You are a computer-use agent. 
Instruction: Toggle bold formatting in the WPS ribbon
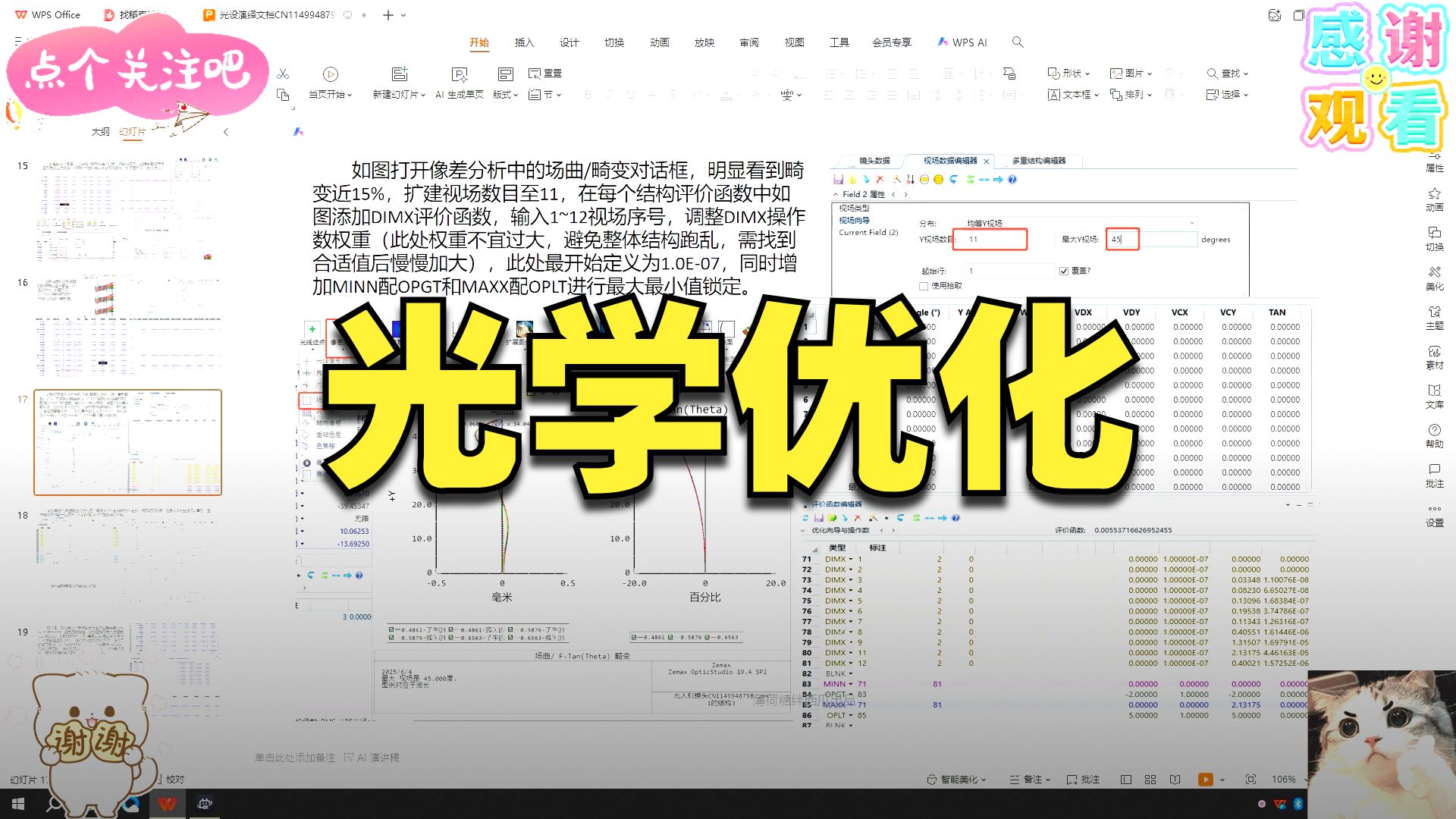point(588,95)
